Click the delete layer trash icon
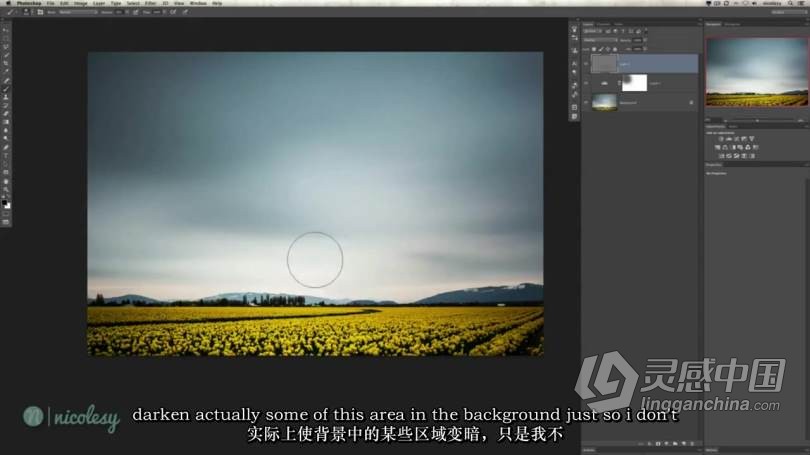The image size is (810, 455). 692,444
